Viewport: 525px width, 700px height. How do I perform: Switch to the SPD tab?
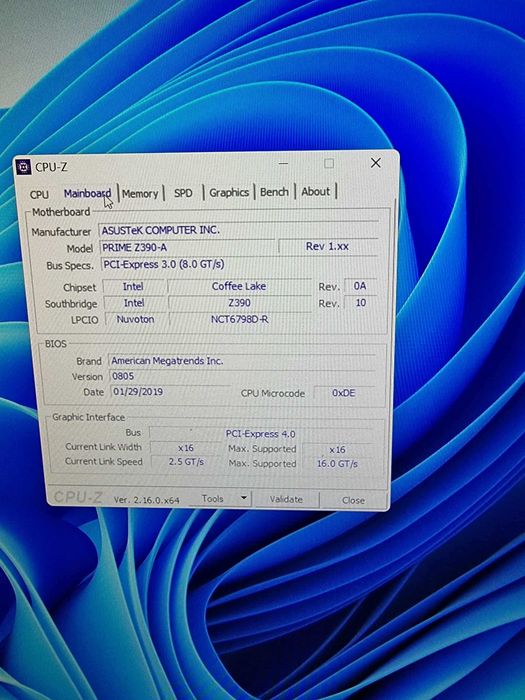pyautogui.click(x=183, y=193)
